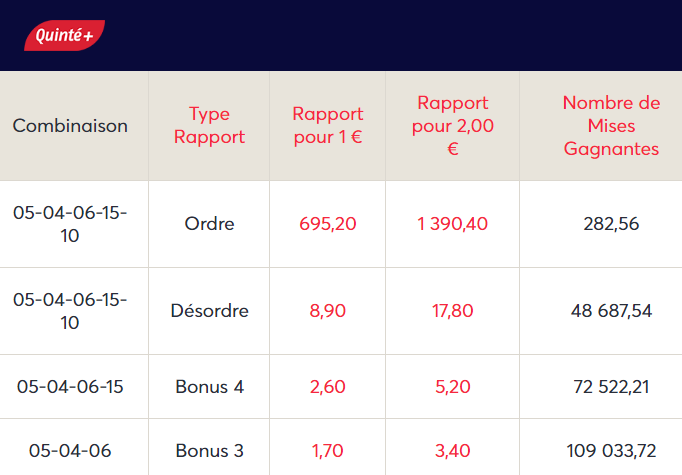Click the Bonus 3 type cell
Viewport: 682px width, 475px height.
coord(210,451)
